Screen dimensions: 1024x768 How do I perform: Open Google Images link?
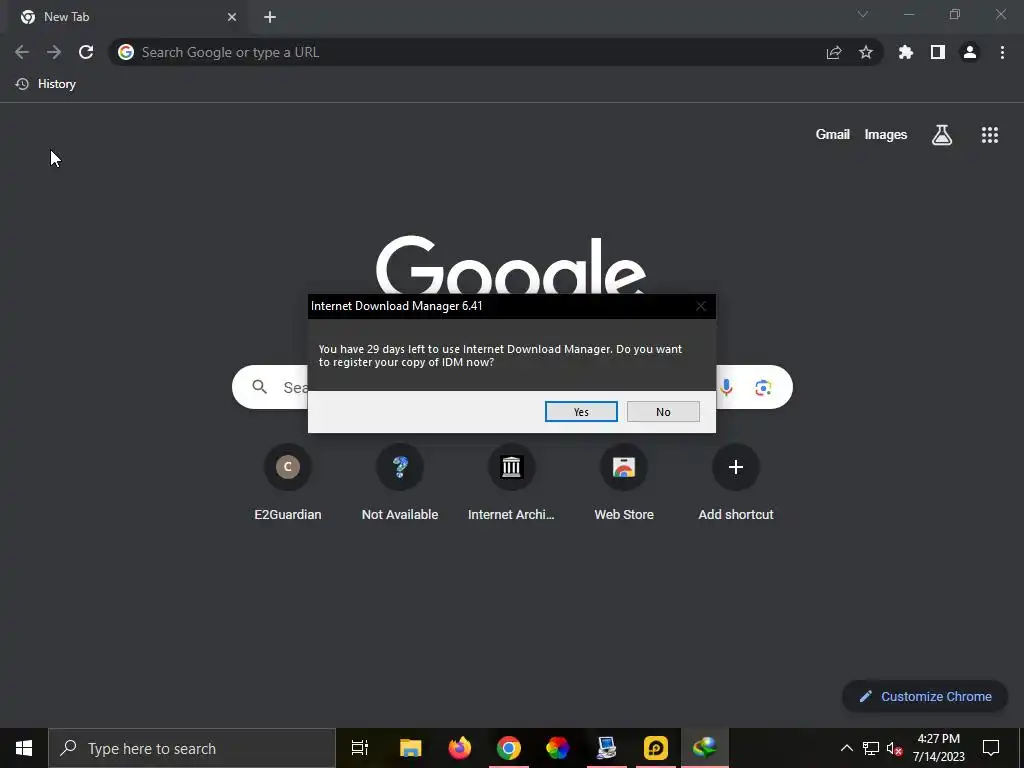click(886, 135)
